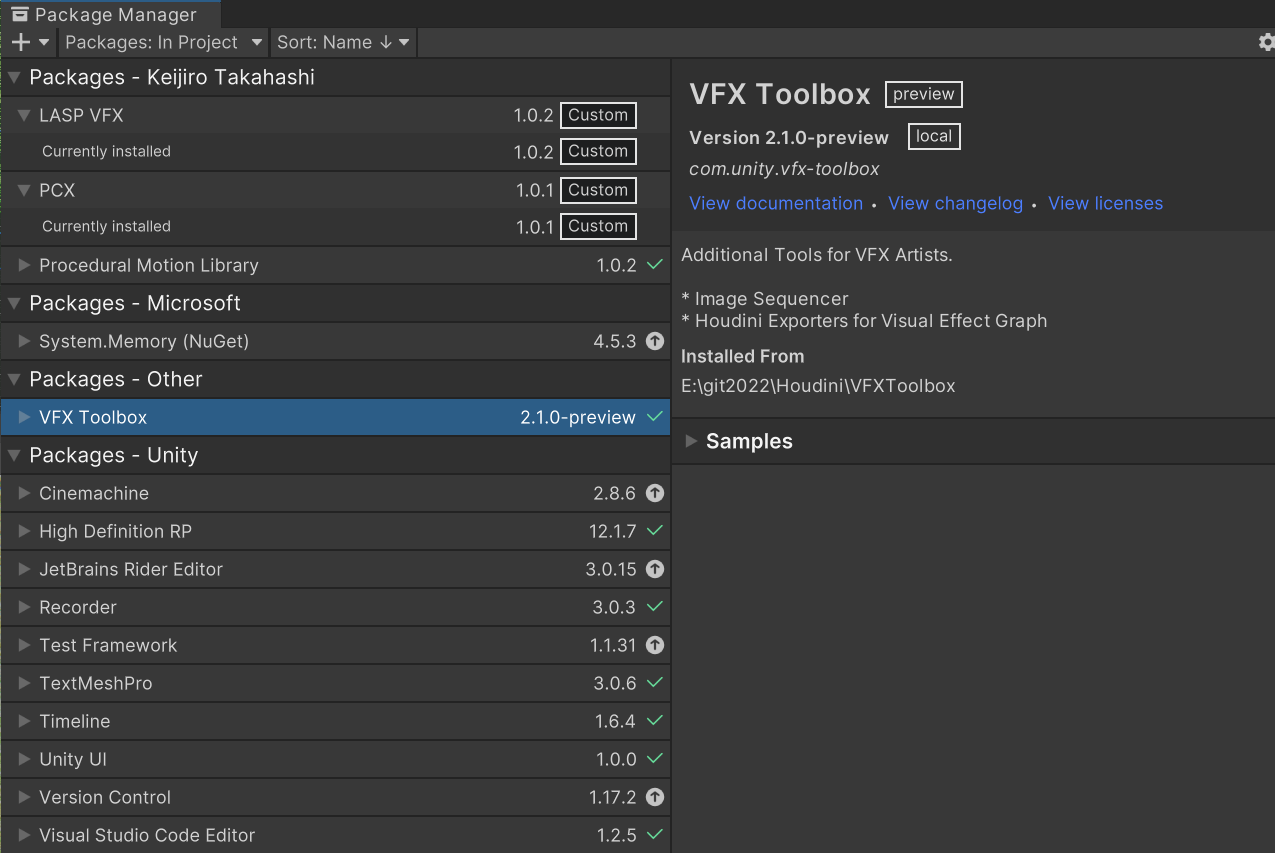Click the E:\git2022\Houdini\VFXToolbox install path
This screenshot has width=1275, height=853.
818,386
